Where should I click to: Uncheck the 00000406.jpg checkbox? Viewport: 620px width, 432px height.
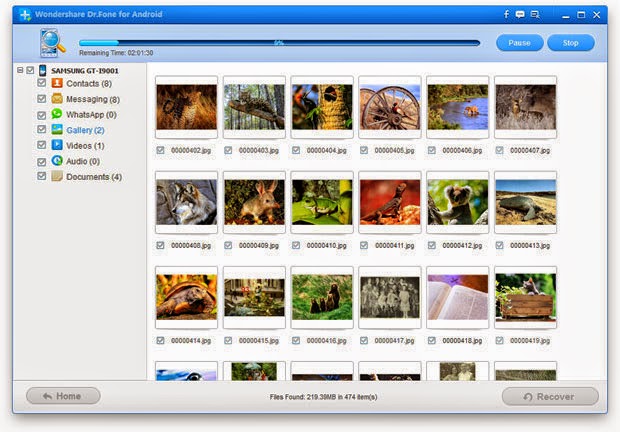click(x=432, y=150)
